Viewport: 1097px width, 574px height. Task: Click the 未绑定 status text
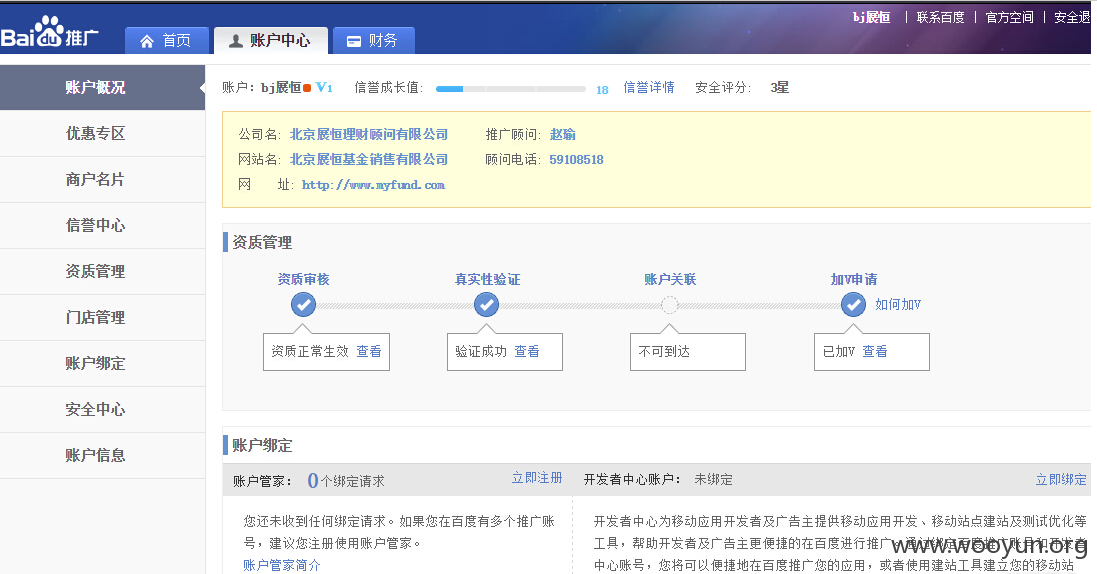[x=713, y=480]
